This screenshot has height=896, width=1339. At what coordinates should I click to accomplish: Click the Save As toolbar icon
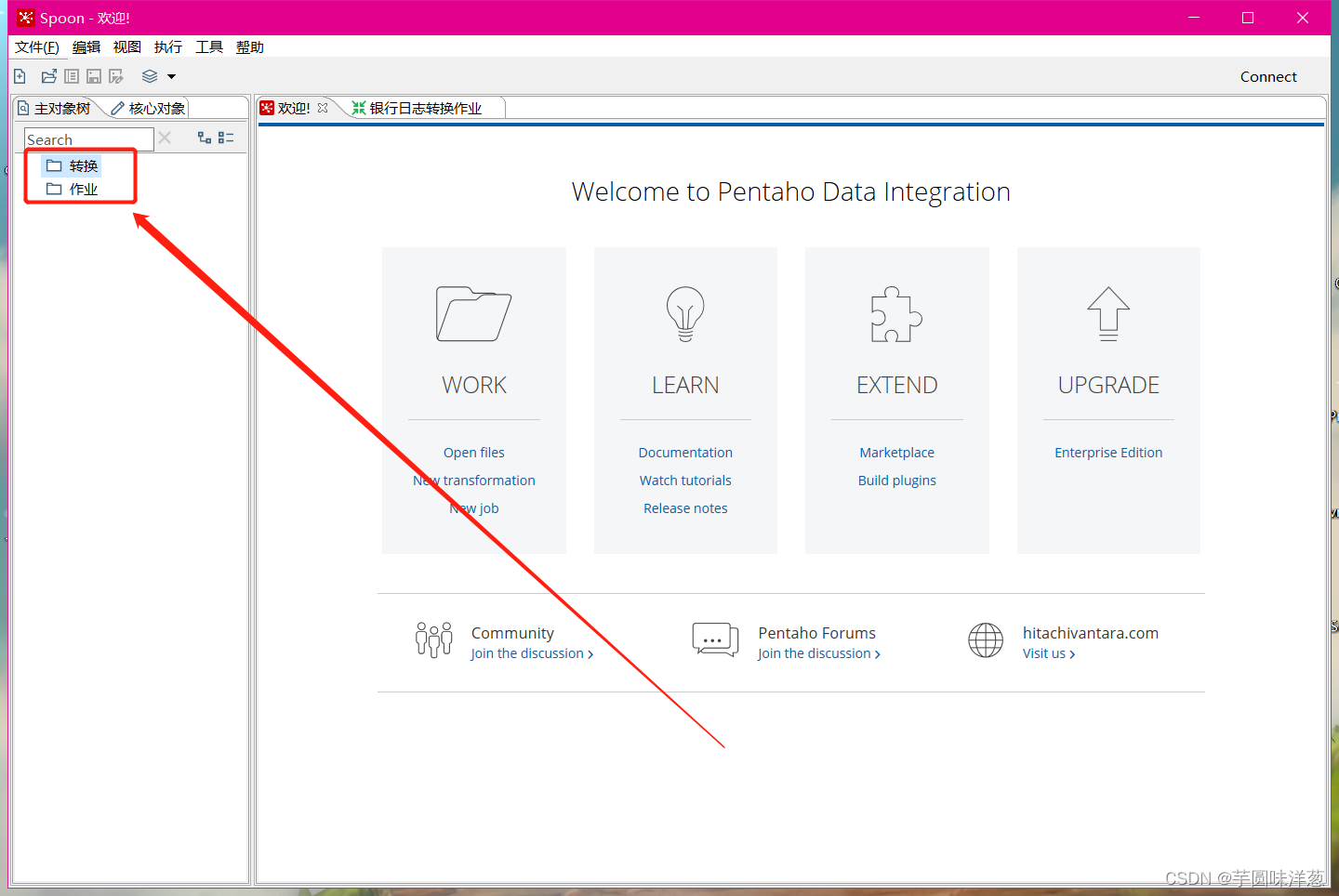[116, 76]
